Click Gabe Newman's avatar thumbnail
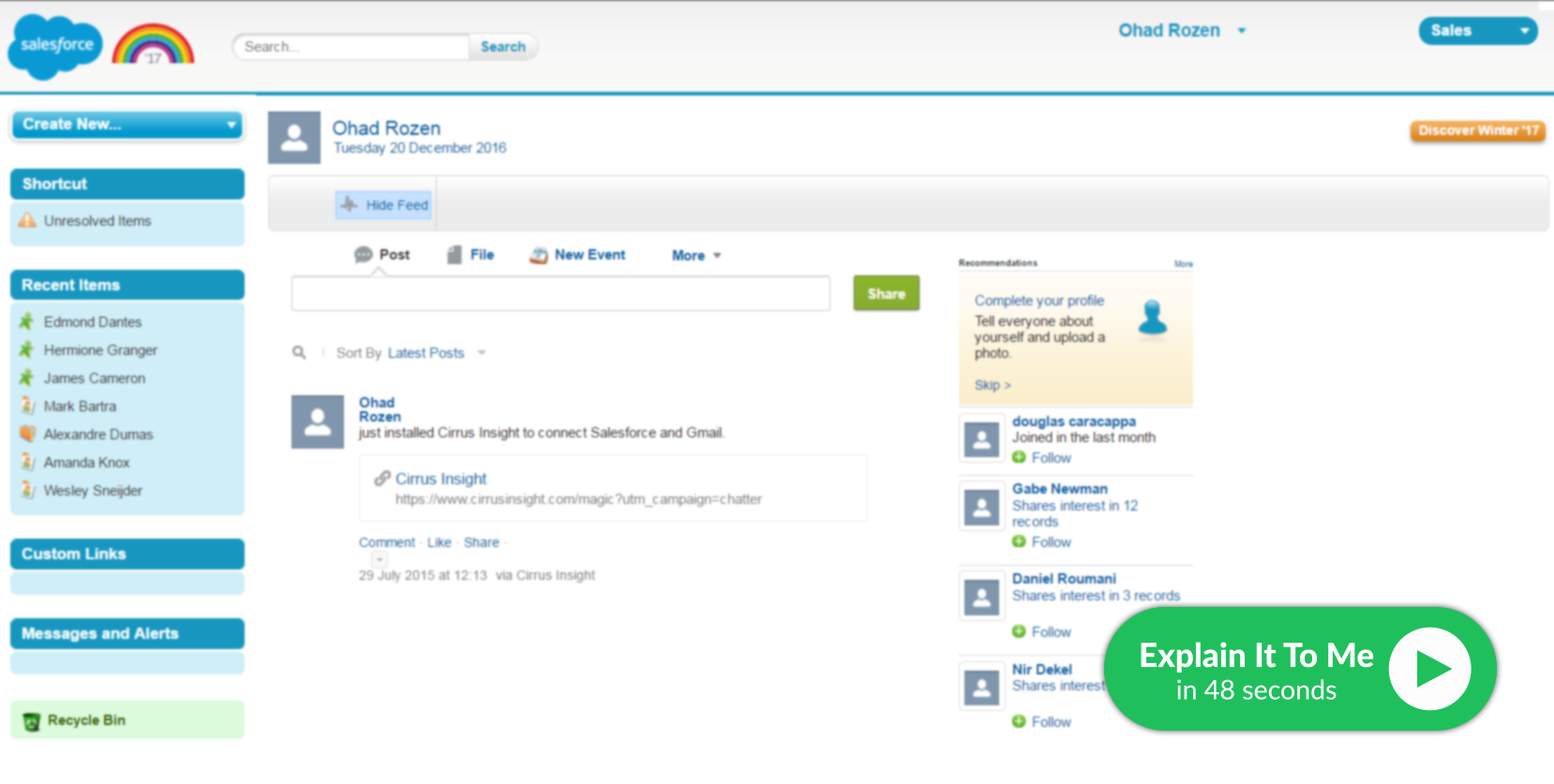The width and height of the screenshot is (1554, 784). click(x=982, y=508)
